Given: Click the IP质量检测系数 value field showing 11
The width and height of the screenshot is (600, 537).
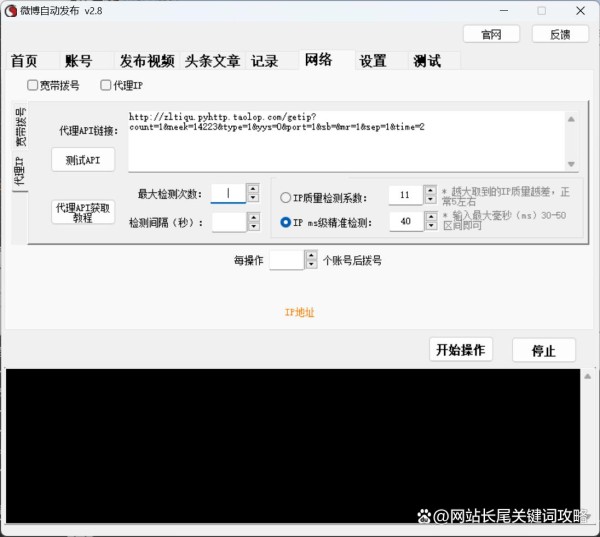Looking at the screenshot, I should 406,195.
